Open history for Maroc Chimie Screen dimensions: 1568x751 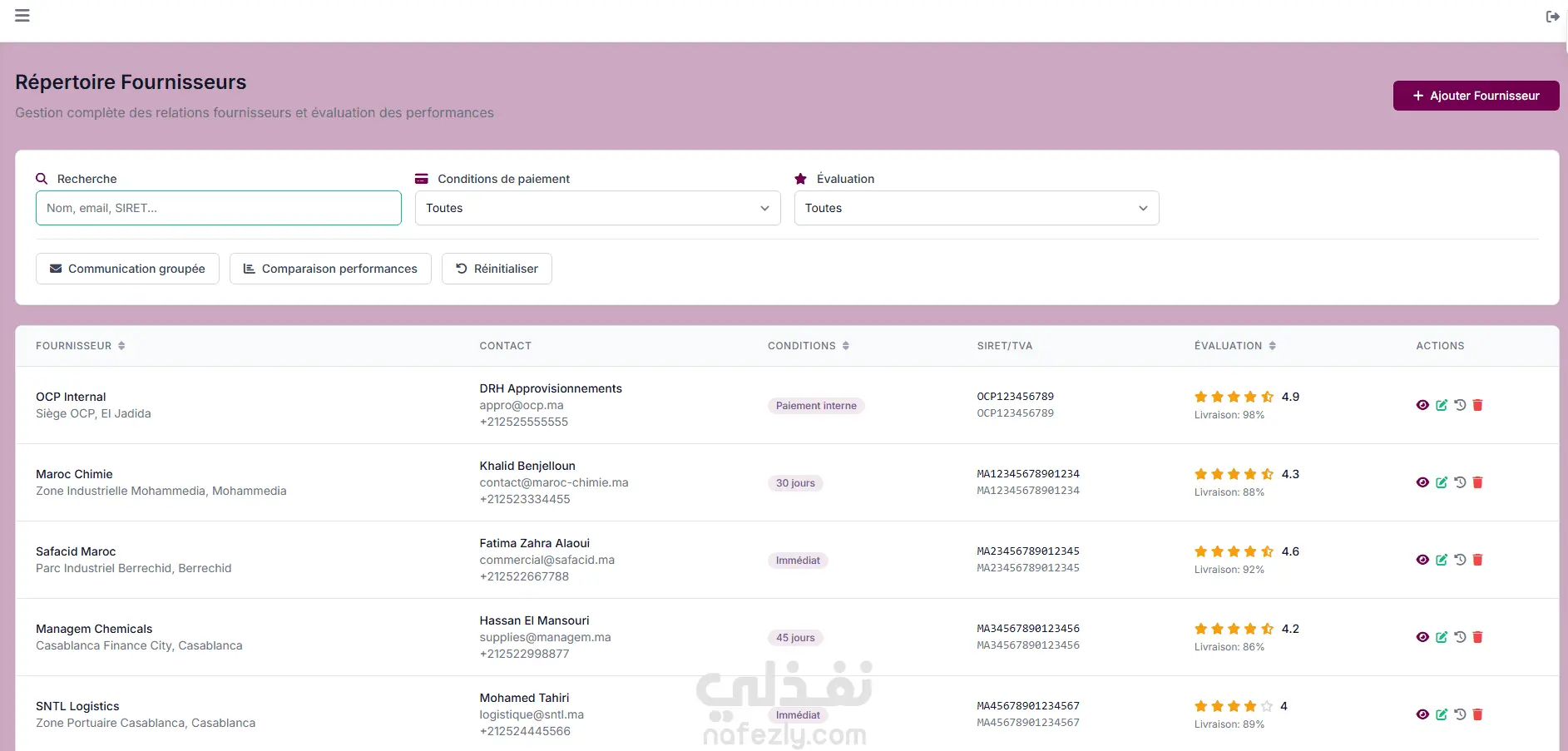tap(1460, 482)
